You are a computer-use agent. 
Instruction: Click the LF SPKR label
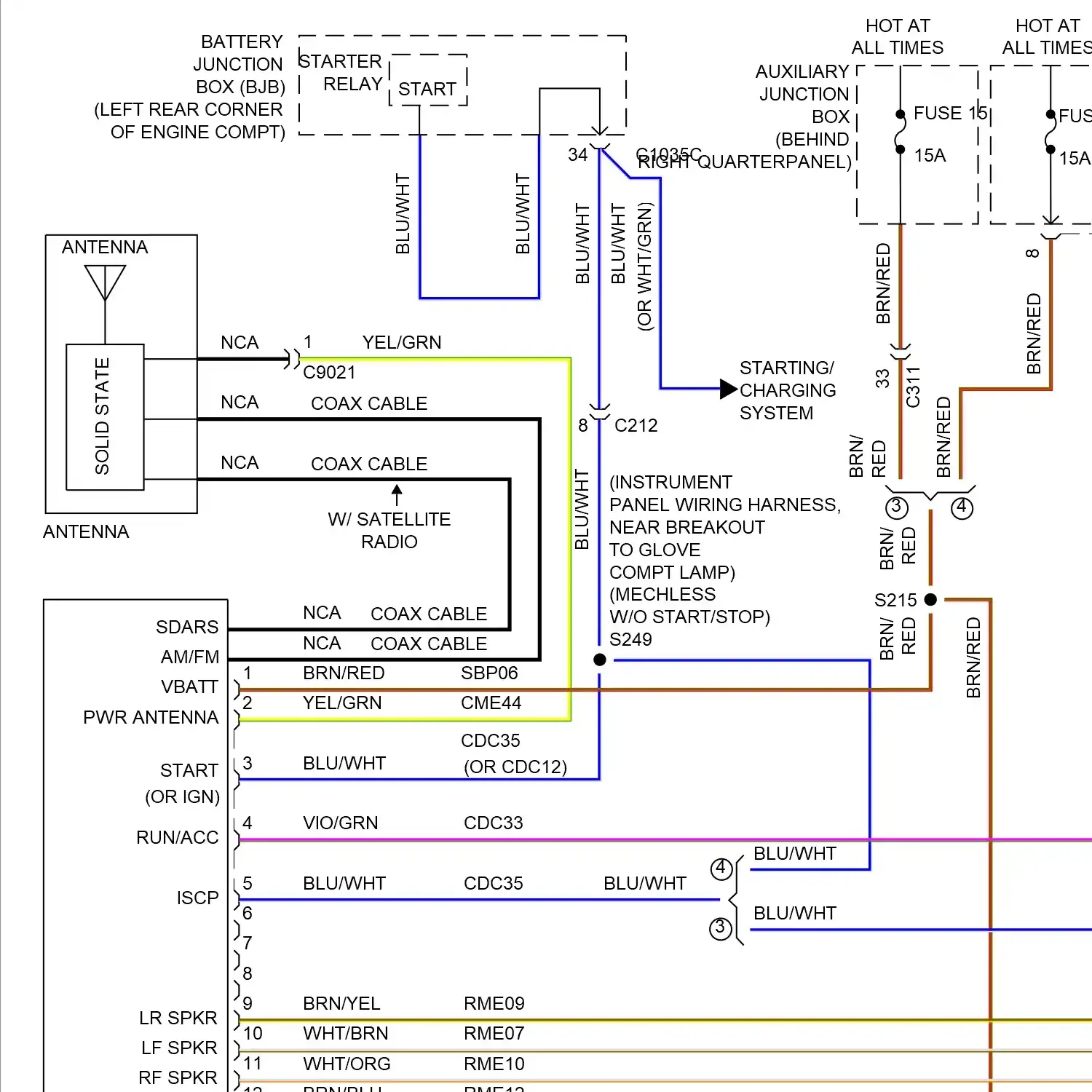pos(179,1048)
